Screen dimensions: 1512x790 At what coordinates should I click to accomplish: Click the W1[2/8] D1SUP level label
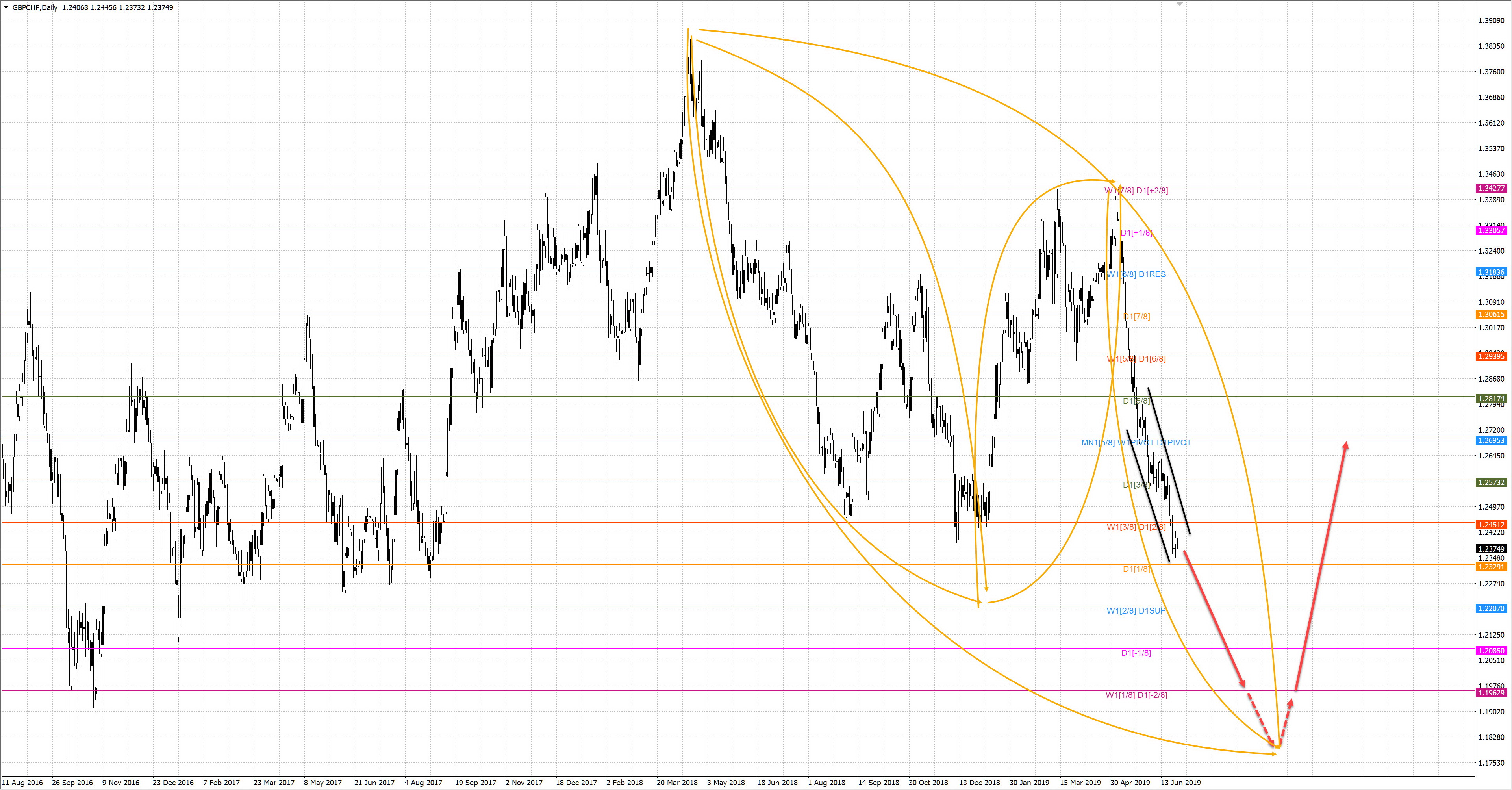click(x=1136, y=611)
